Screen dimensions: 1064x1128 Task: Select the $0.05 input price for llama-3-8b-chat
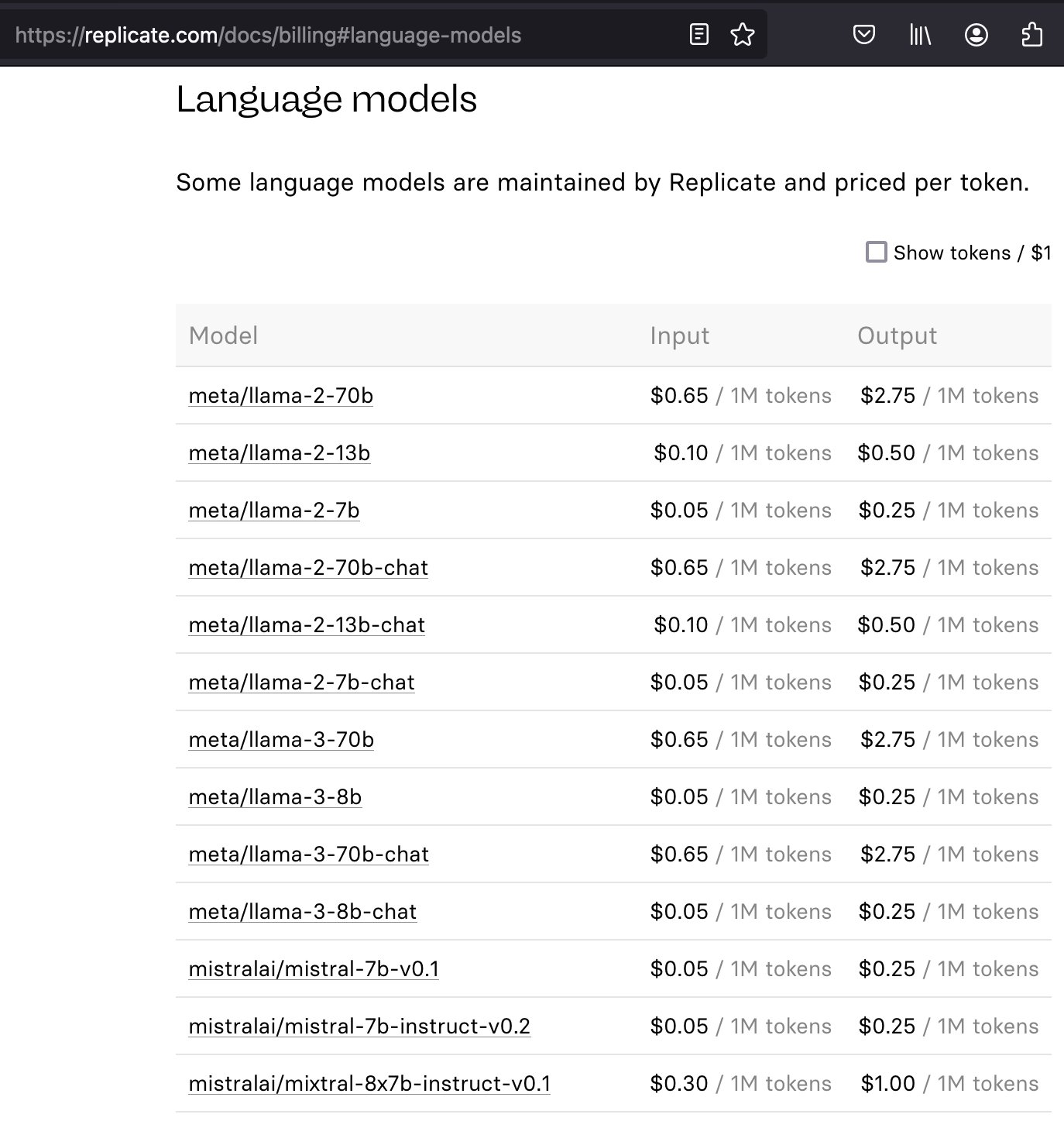click(679, 912)
